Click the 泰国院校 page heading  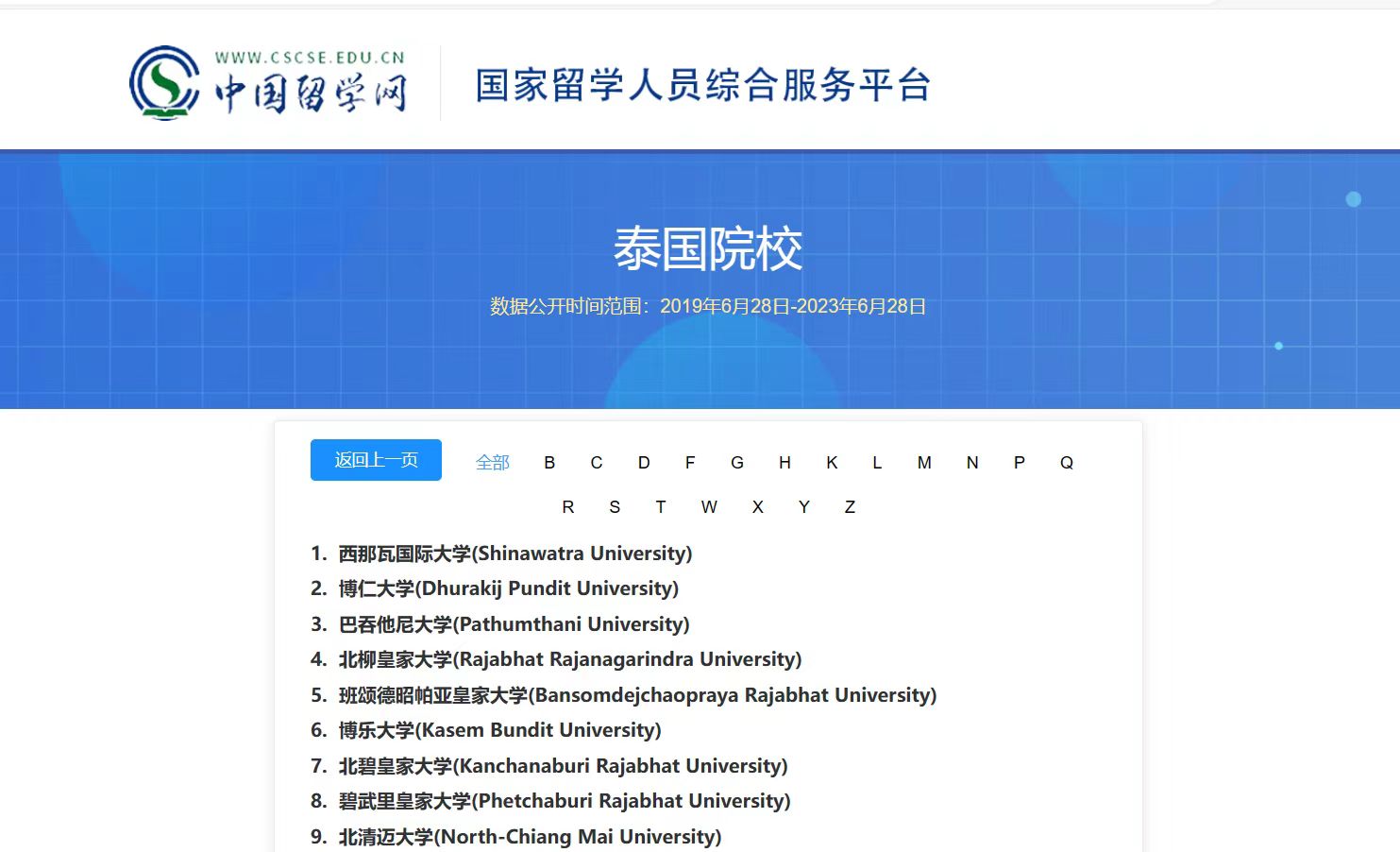[708, 248]
